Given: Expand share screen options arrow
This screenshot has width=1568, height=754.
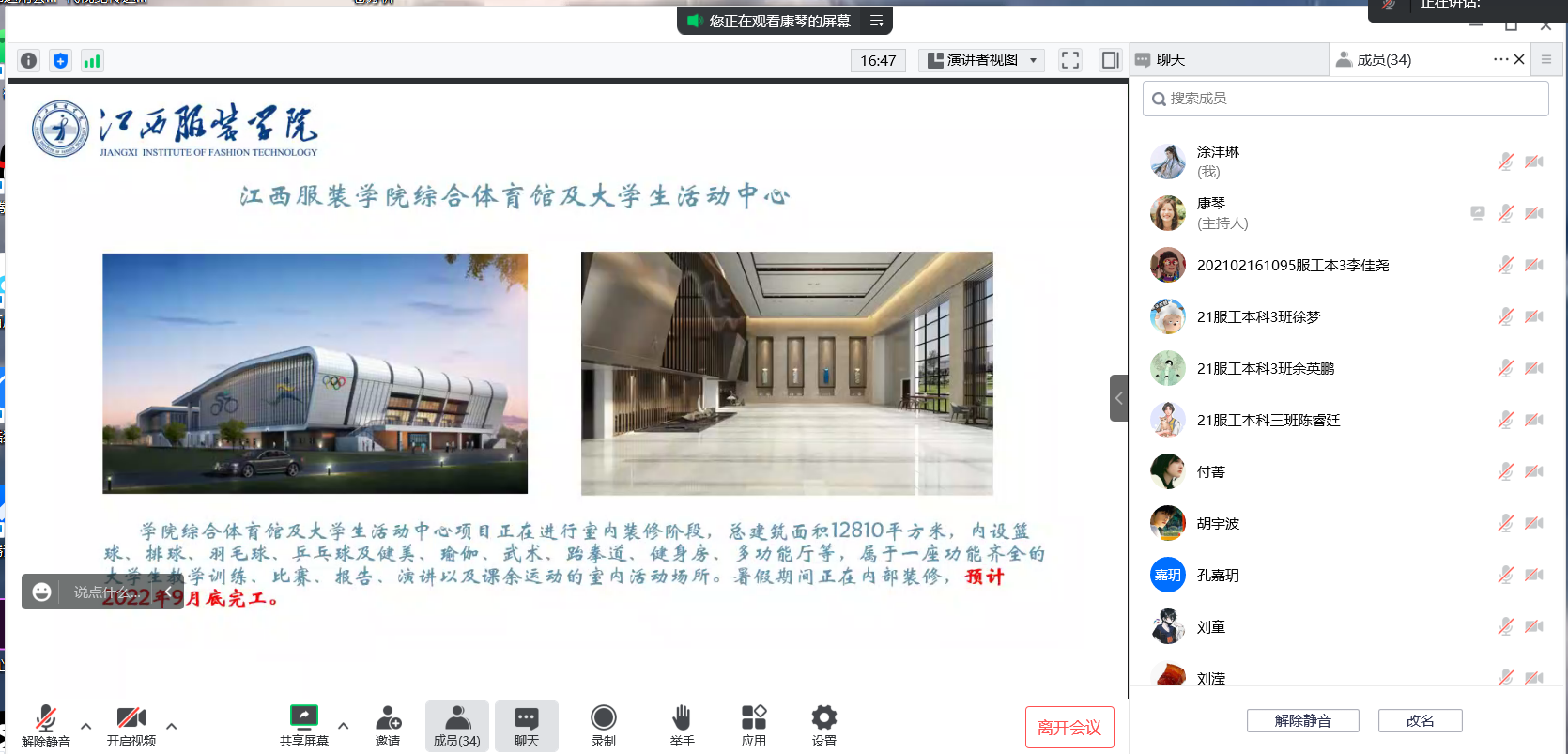Looking at the screenshot, I should 344,726.
